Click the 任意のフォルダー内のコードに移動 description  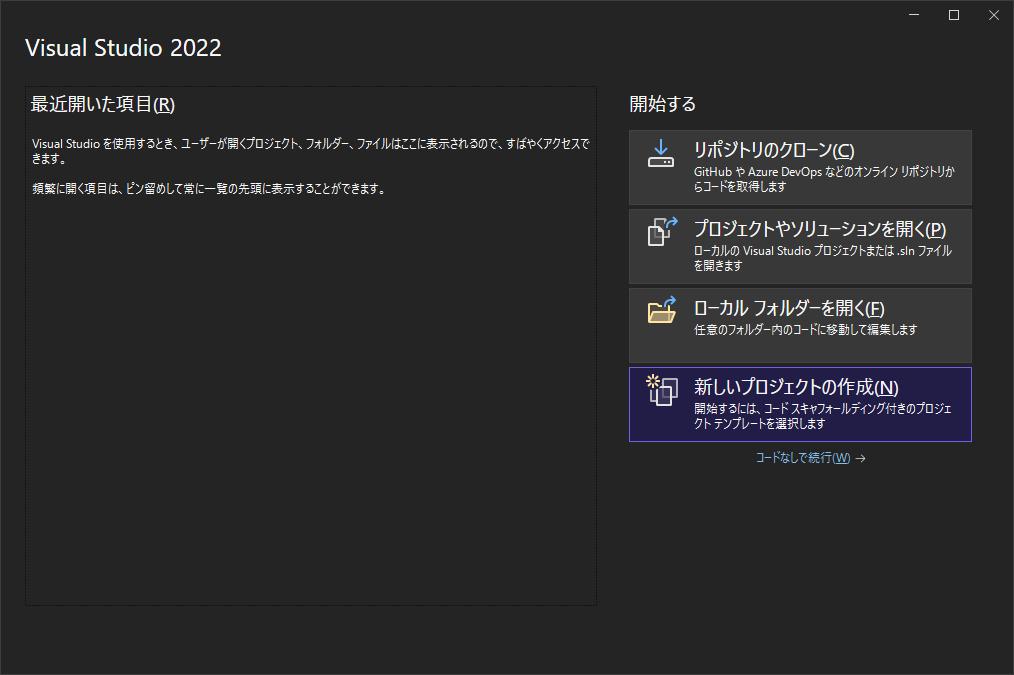(806, 330)
